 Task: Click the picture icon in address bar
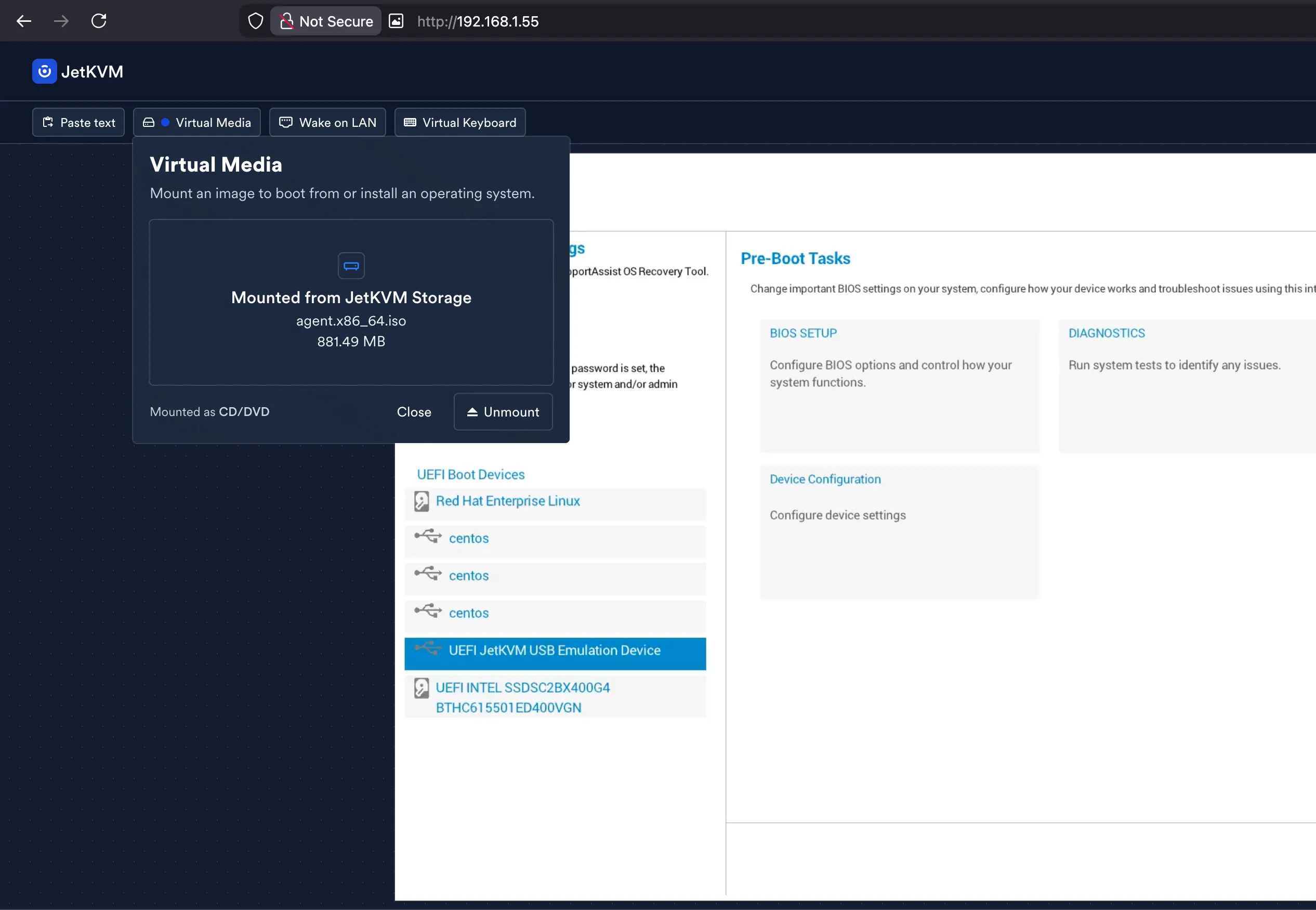(x=396, y=21)
